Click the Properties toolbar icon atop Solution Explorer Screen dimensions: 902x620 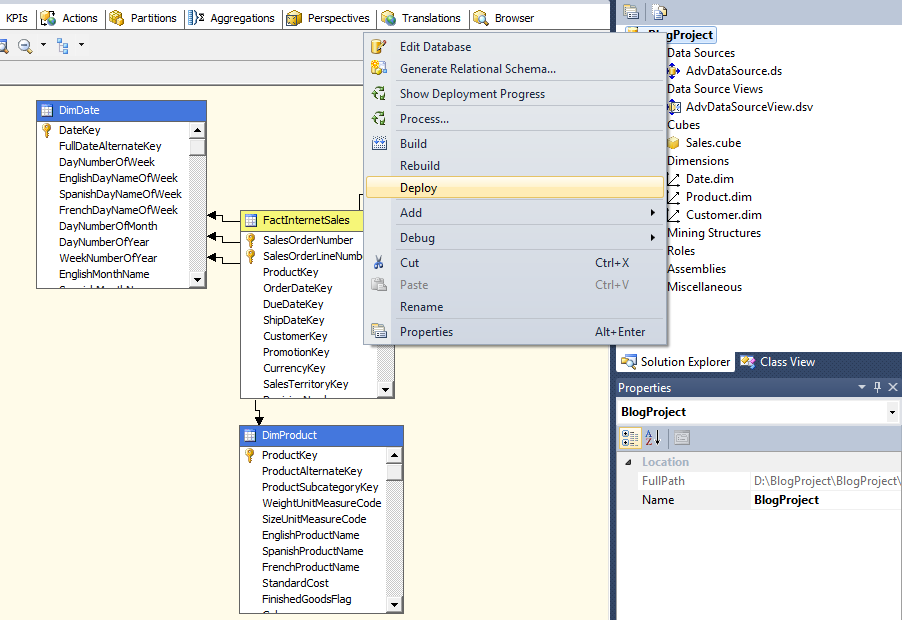(631, 12)
